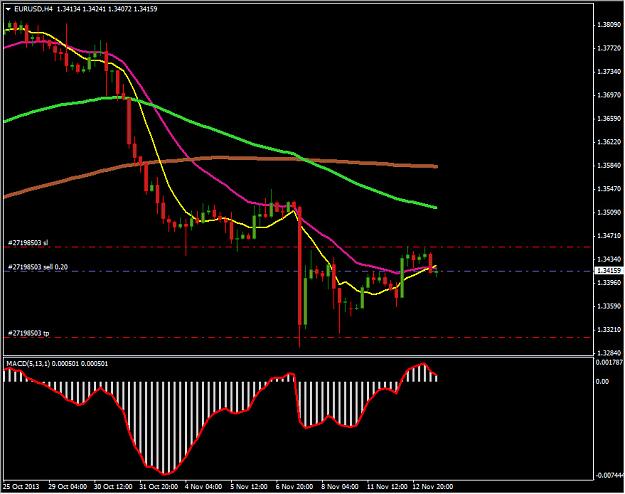Click the 6 Nov 20:00 time label

[295, 486]
